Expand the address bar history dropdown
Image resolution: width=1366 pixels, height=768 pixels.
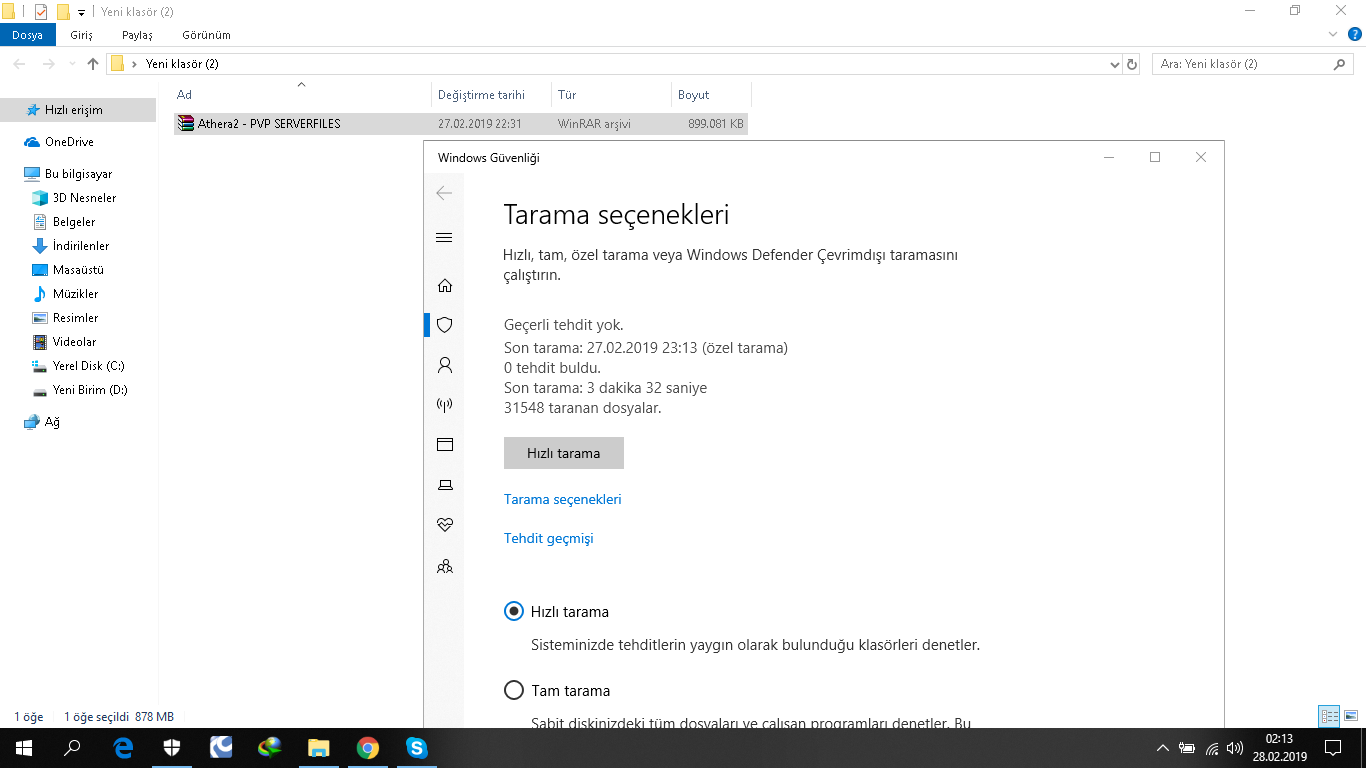pyautogui.click(x=1115, y=64)
